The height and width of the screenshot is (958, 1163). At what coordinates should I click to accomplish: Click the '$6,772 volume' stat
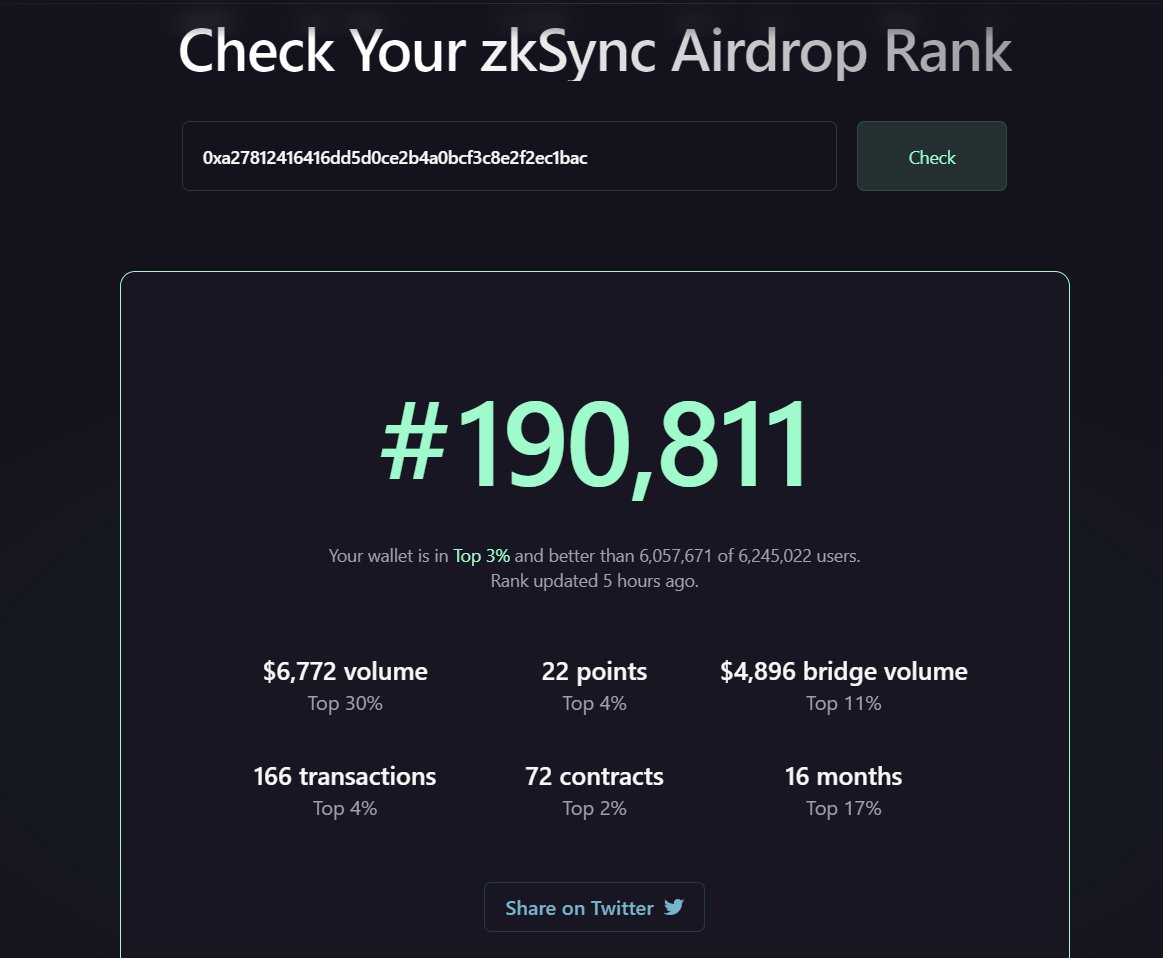(345, 671)
